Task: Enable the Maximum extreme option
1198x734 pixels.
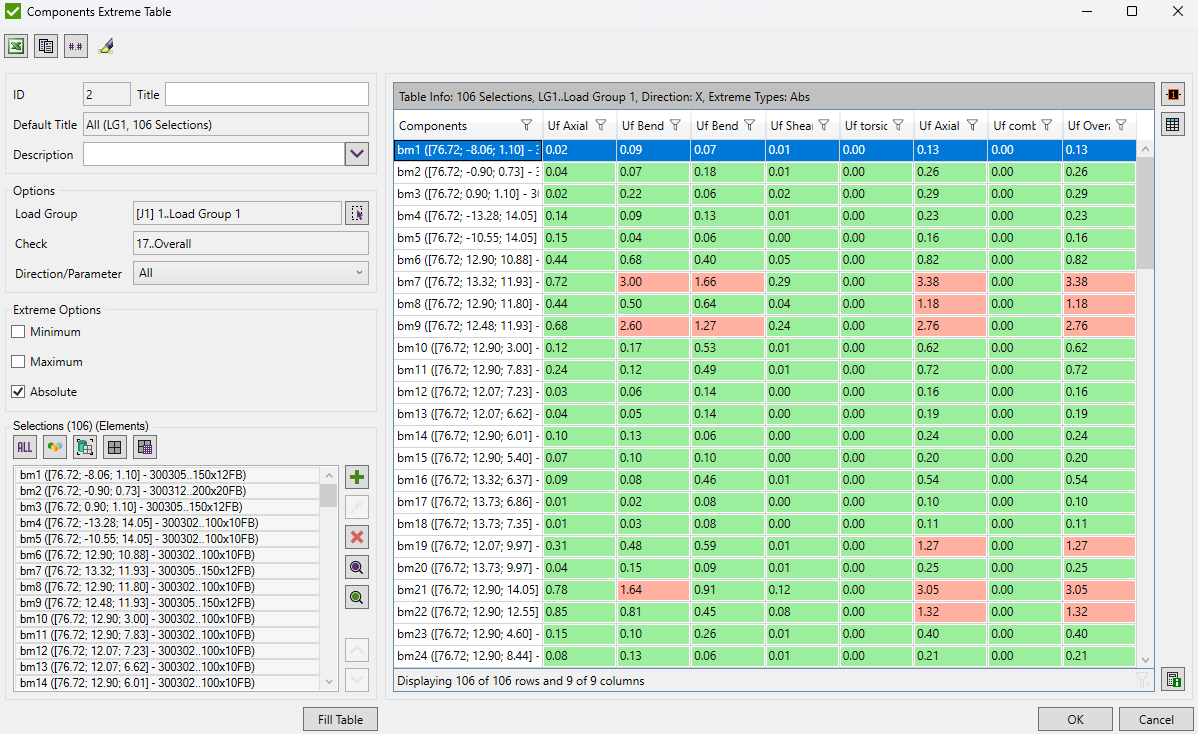Action: pyautogui.click(x=17, y=361)
